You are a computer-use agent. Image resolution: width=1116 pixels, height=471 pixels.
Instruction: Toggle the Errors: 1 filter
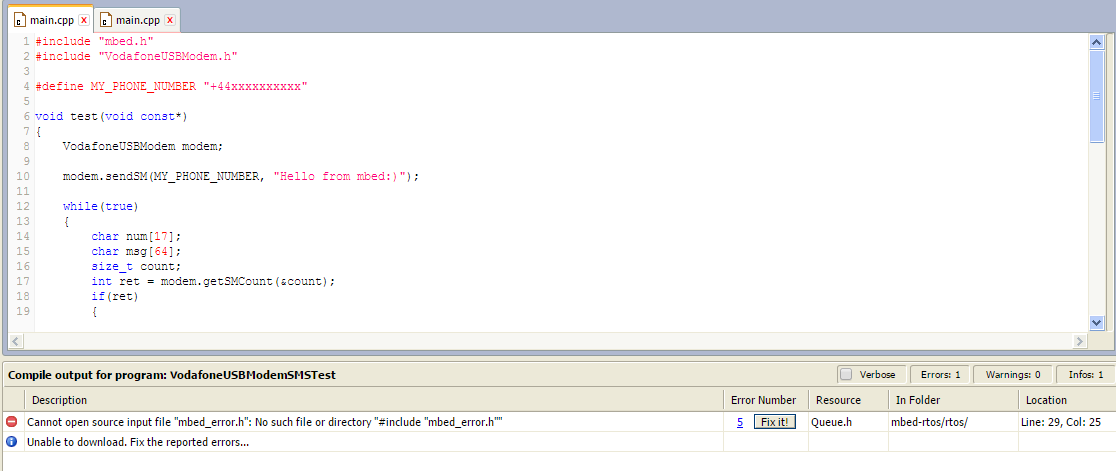coord(940,374)
